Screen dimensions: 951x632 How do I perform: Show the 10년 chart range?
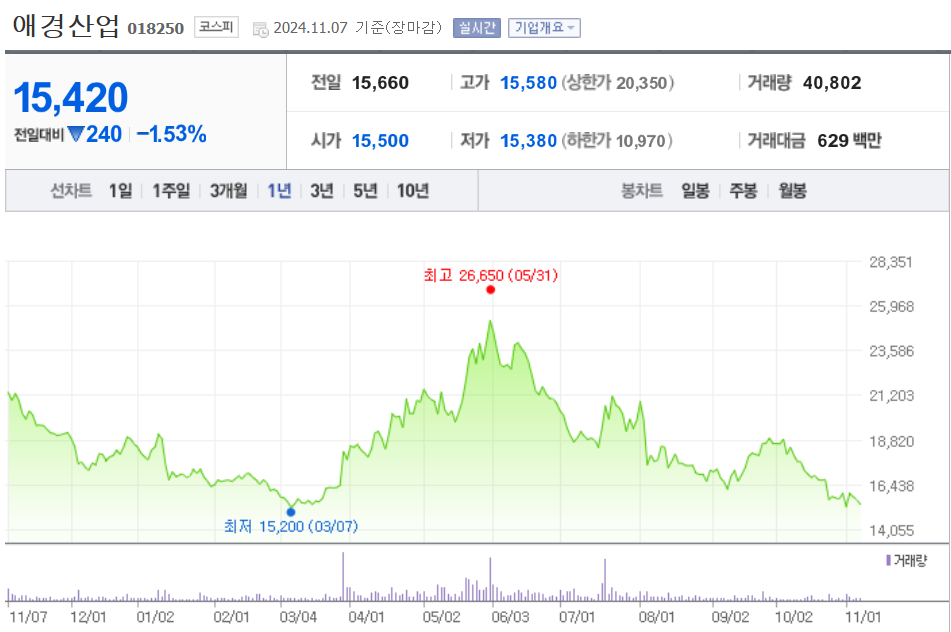point(413,191)
